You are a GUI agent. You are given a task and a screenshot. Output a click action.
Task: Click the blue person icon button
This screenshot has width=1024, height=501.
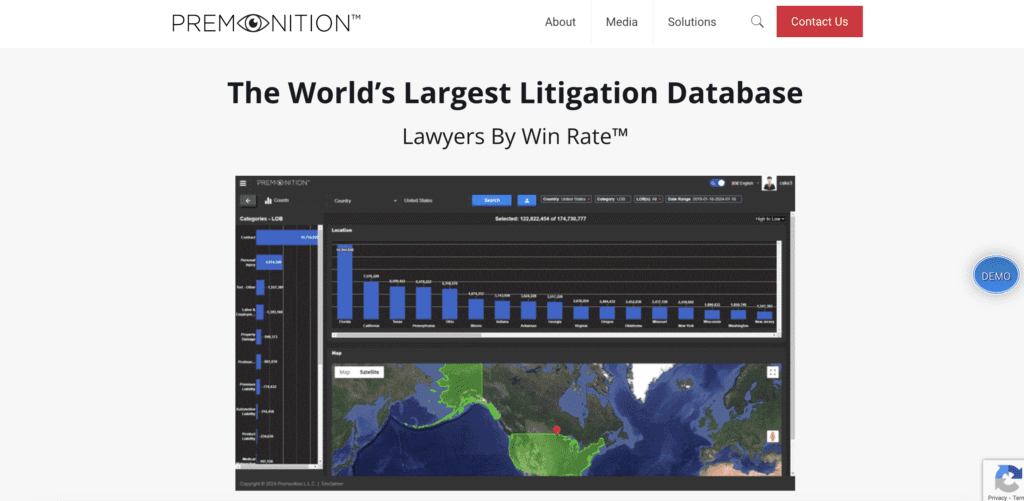pos(526,201)
